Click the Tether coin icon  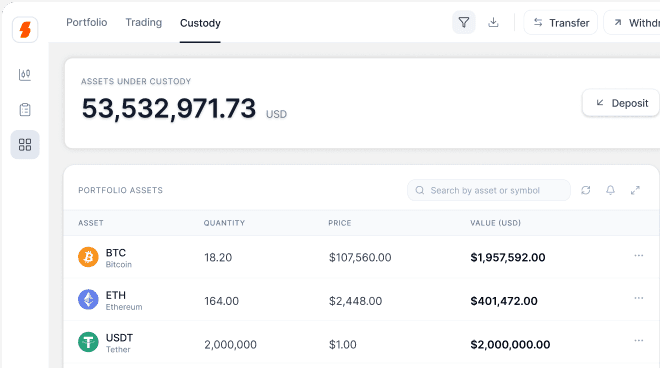[88, 342]
